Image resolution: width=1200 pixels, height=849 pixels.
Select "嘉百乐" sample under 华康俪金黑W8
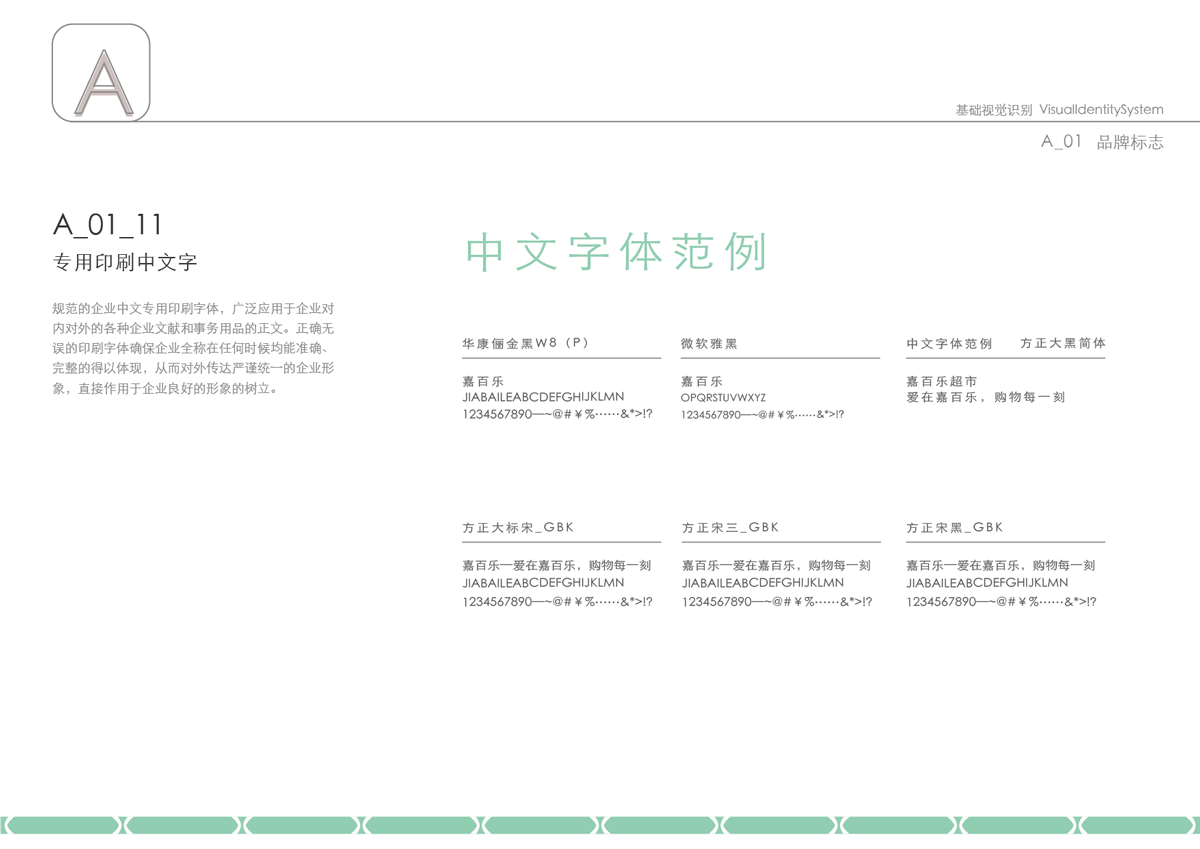(x=483, y=381)
